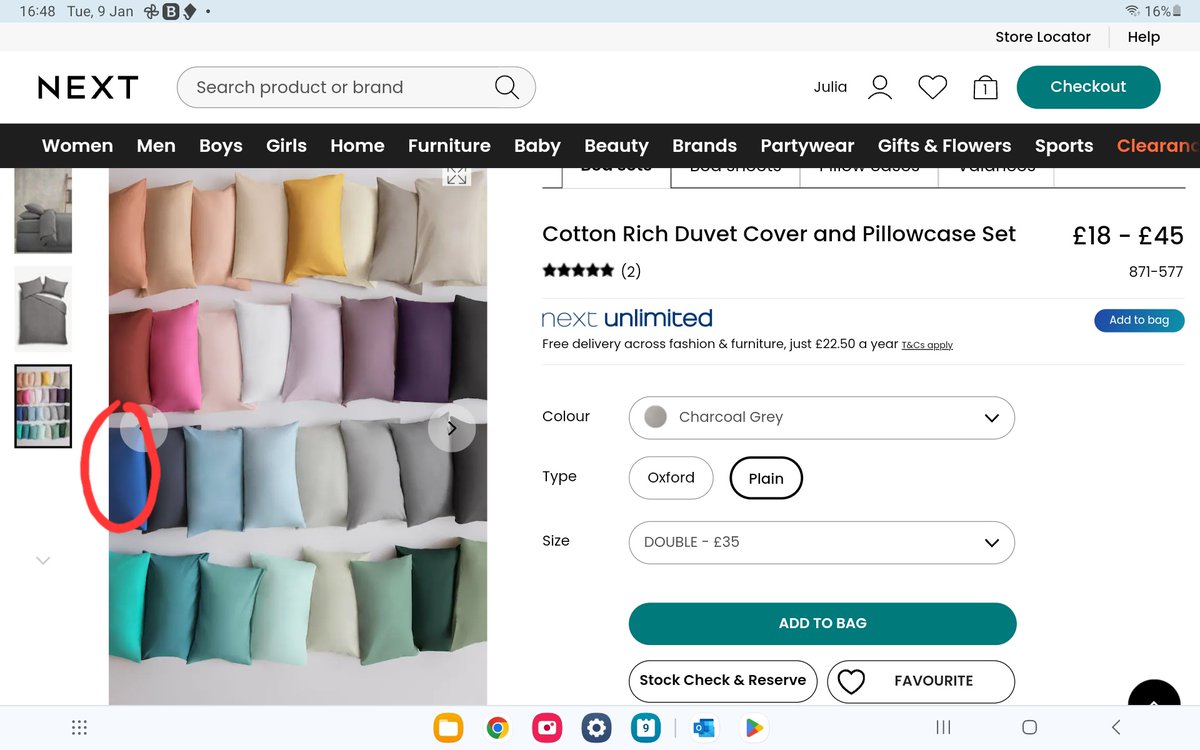
Task: Open the NEXT home logo
Action: [88, 87]
